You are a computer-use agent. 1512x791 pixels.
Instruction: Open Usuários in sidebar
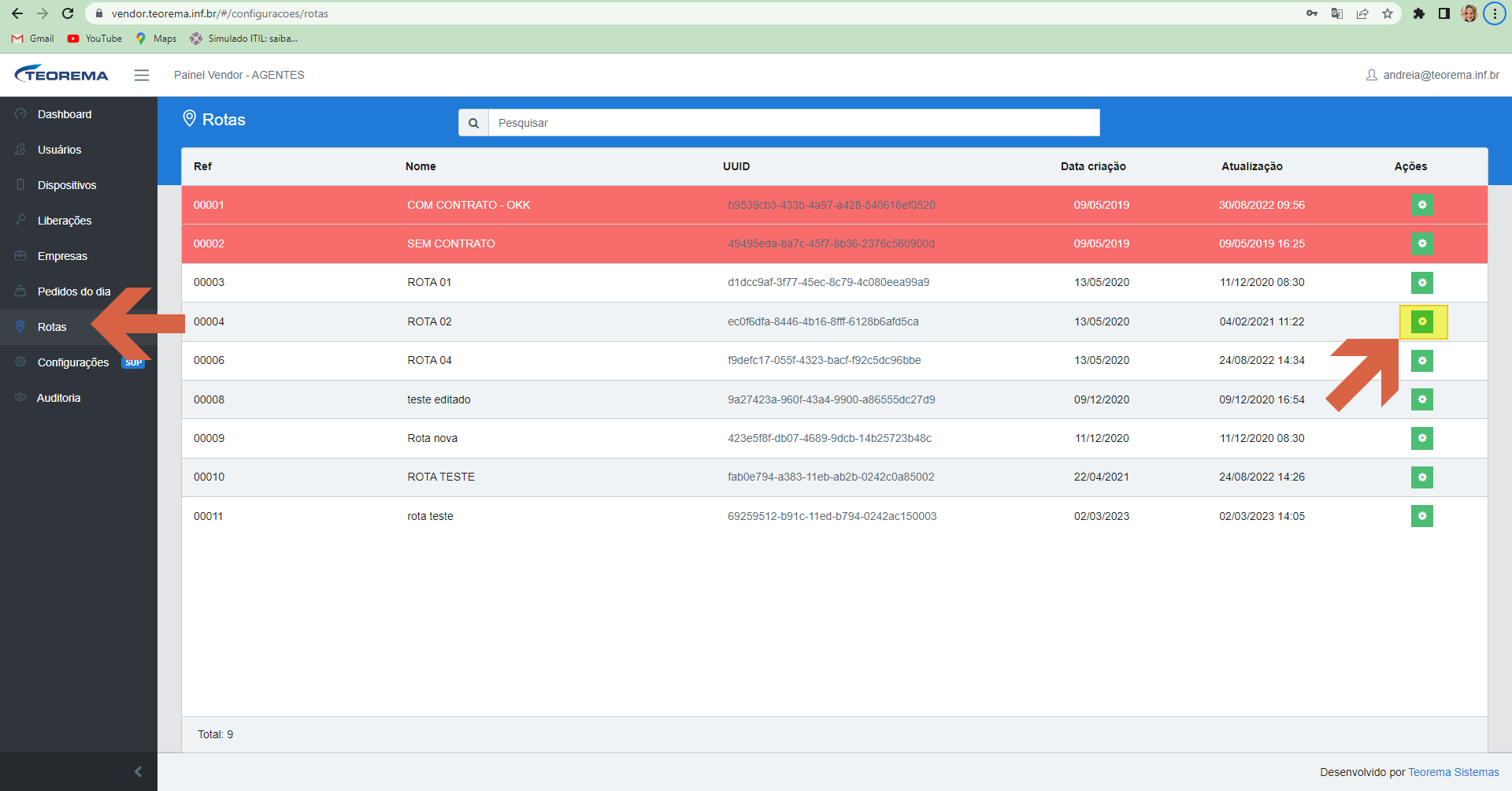79,150
